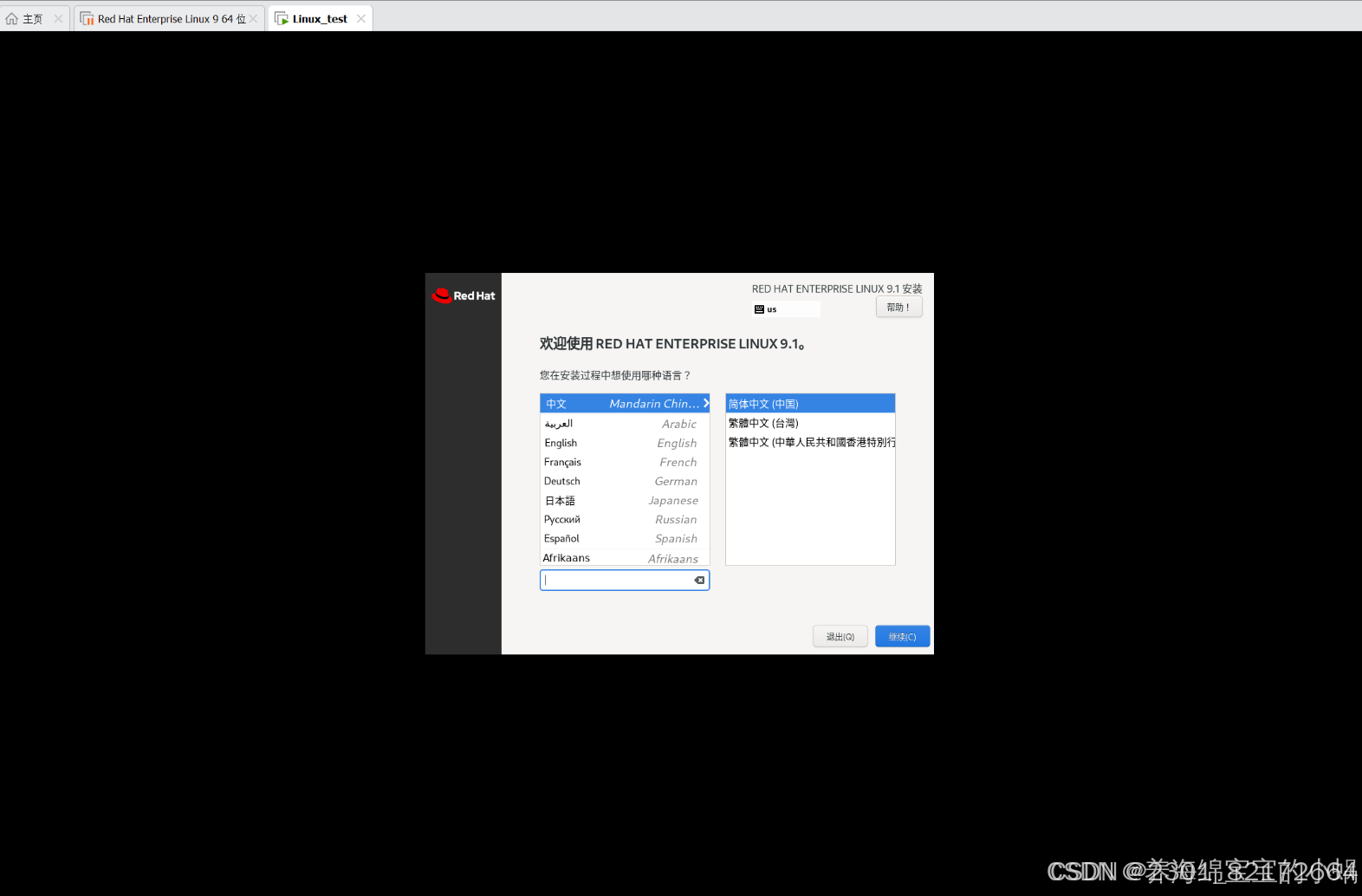This screenshot has height=896, width=1362.
Task: Switch to Red Hat Enterprise Linux 9 64 位 tab
Action: tap(170, 18)
